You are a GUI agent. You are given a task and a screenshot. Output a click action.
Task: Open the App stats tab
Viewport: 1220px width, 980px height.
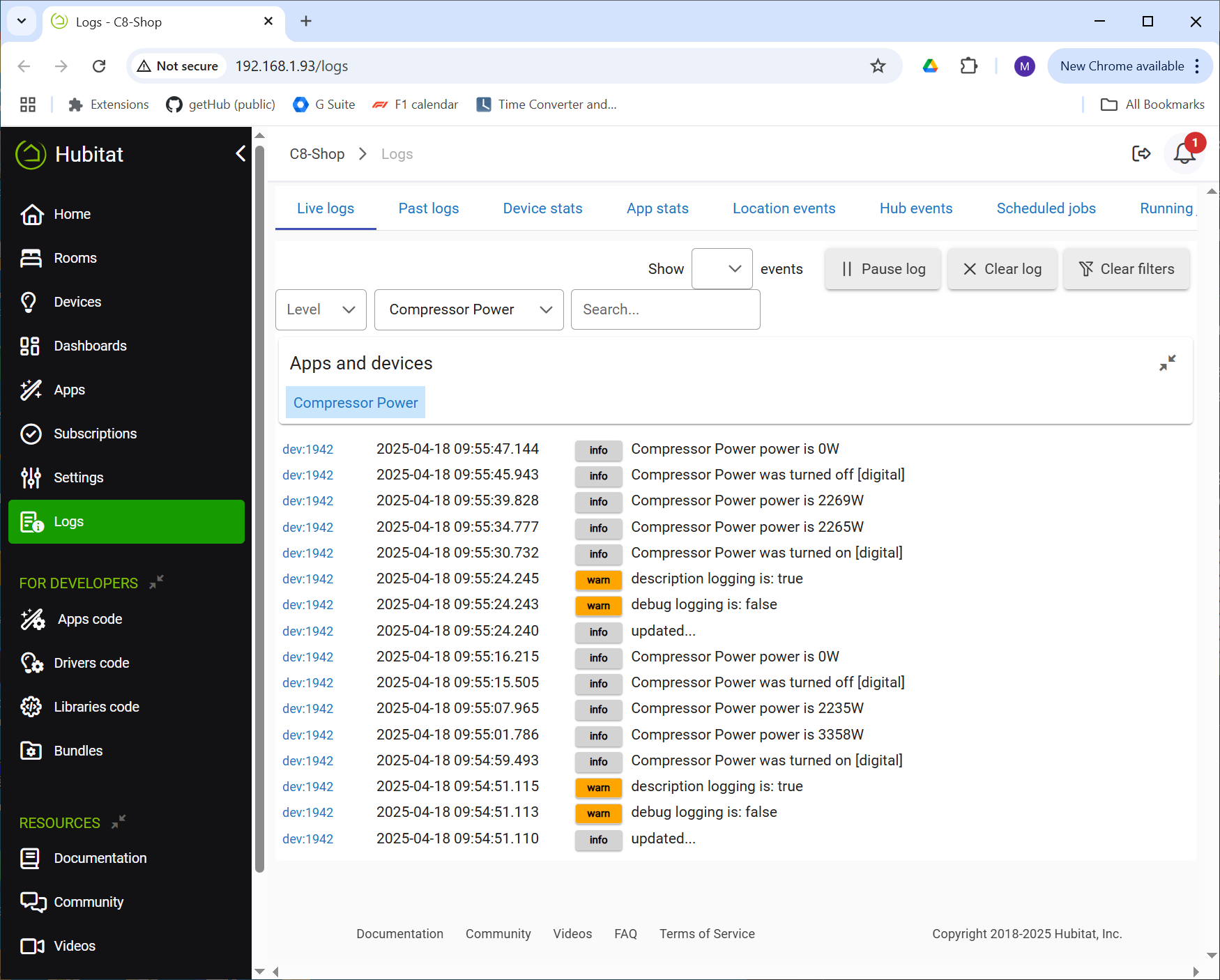pyautogui.click(x=657, y=208)
